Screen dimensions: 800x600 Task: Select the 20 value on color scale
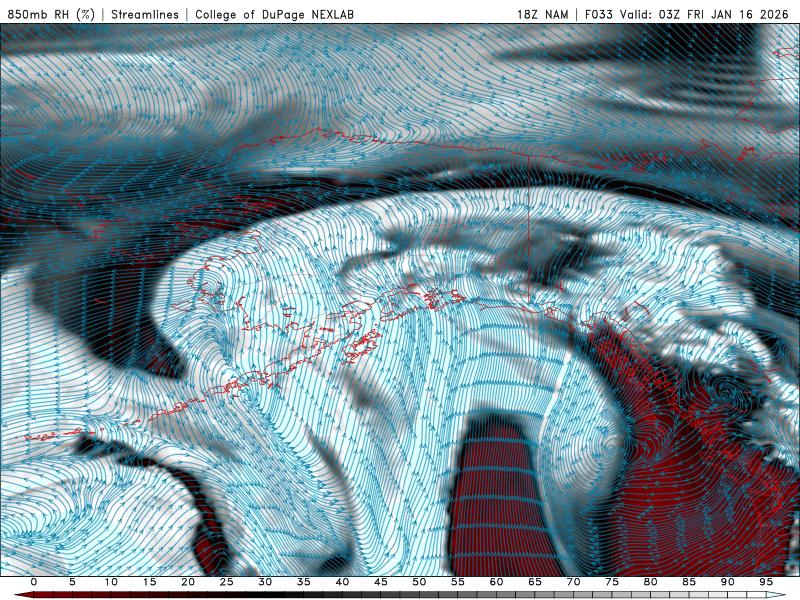tap(188, 582)
